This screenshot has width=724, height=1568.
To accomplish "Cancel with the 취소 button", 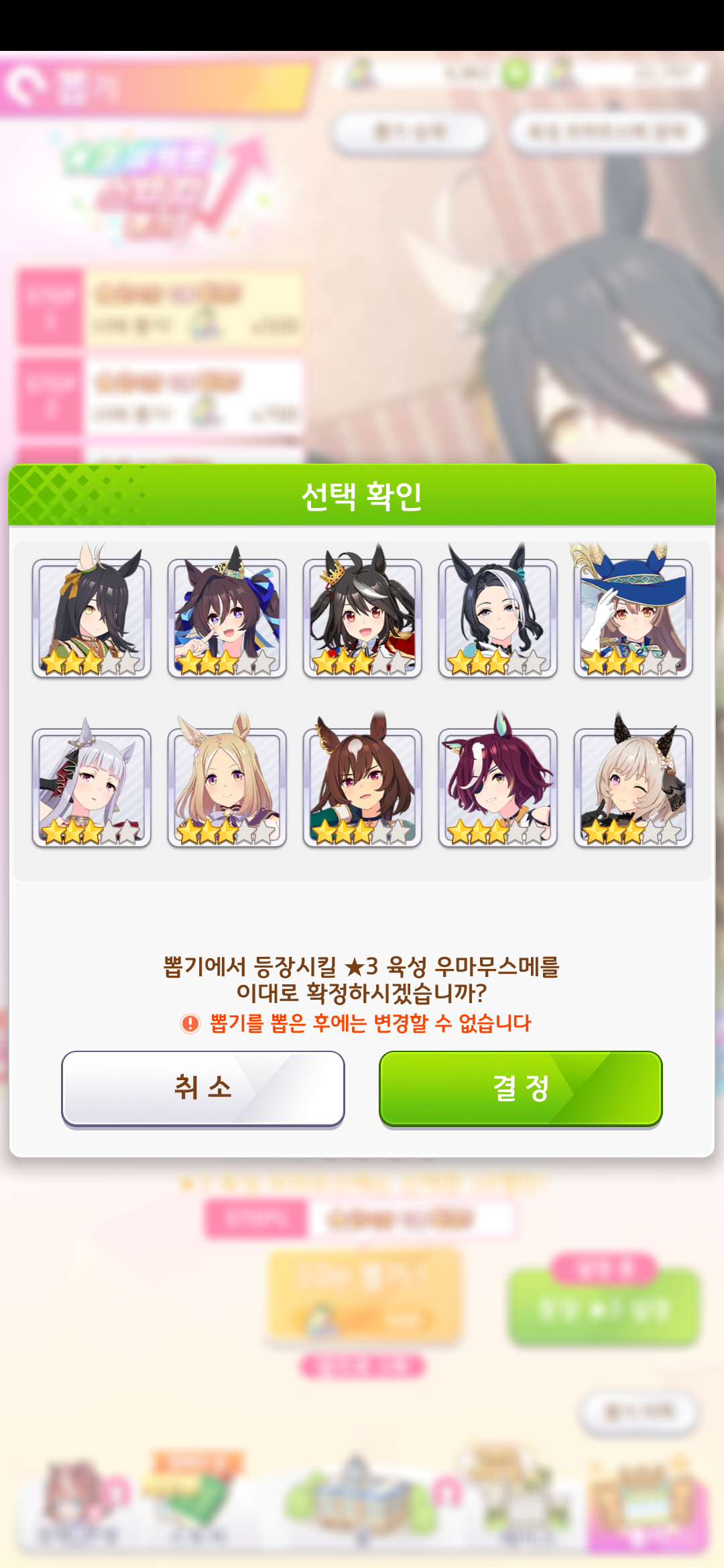I will point(202,1088).
